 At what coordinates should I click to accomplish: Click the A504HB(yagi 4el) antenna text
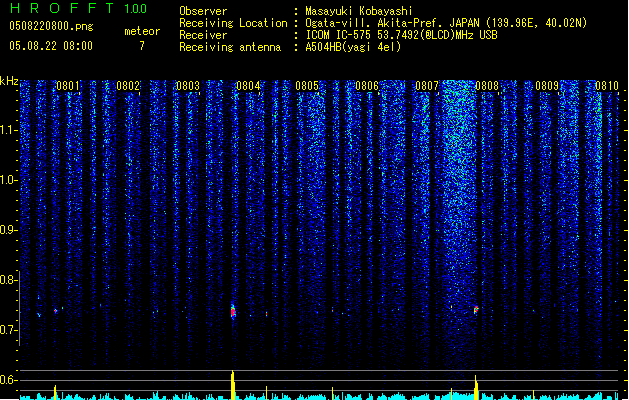(x=353, y=47)
